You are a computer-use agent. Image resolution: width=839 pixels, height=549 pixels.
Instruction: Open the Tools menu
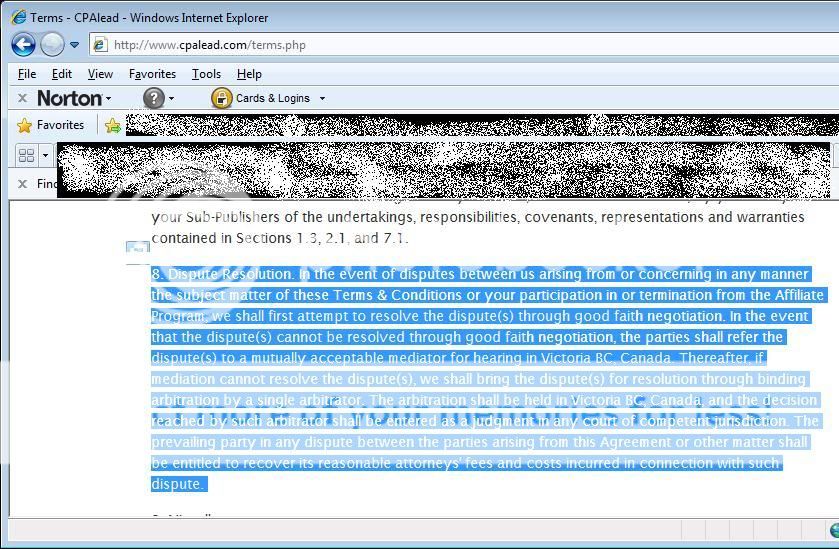tap(206, 74)
